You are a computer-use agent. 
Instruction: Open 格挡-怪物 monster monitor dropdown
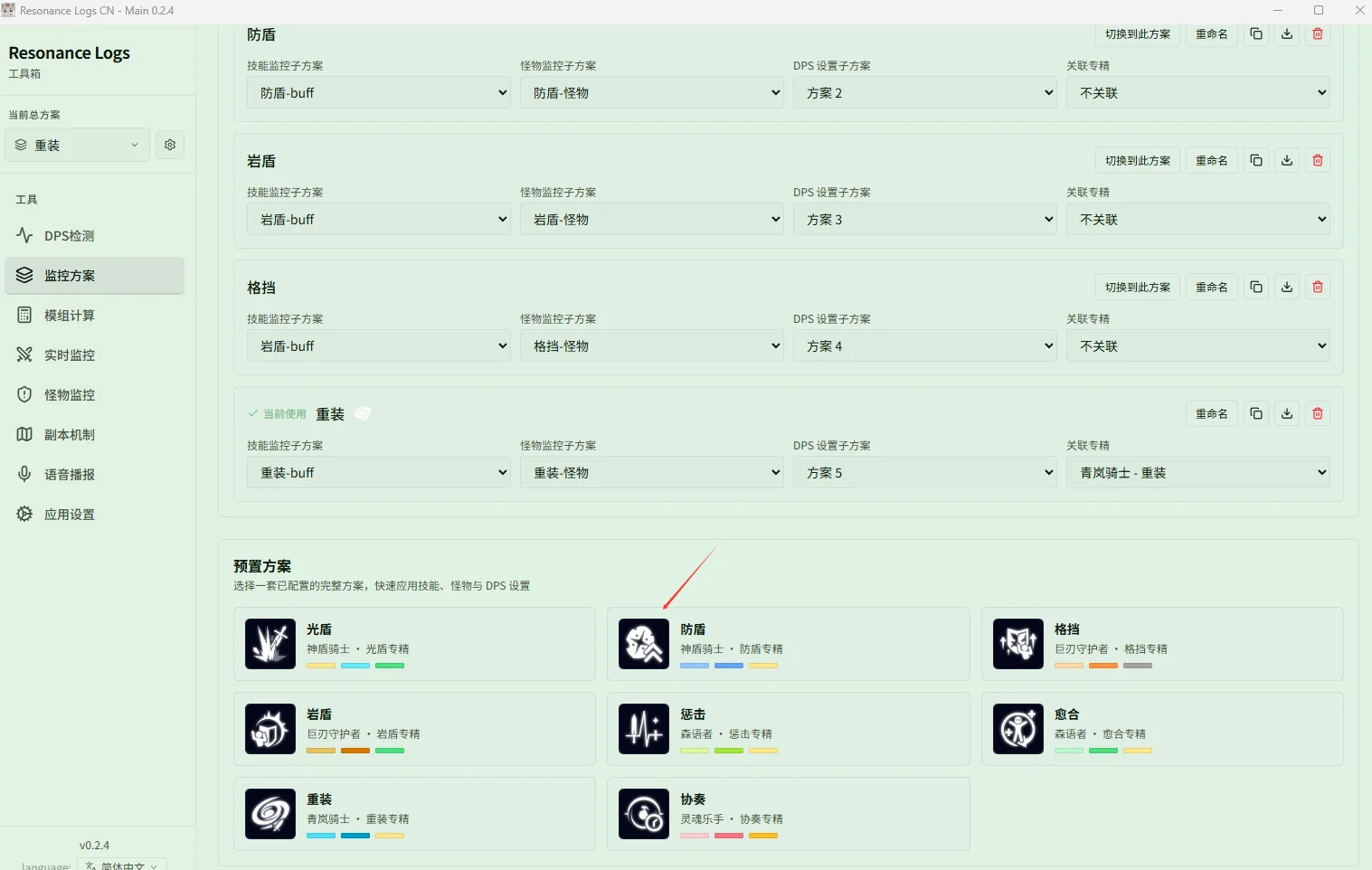[652, 345]
